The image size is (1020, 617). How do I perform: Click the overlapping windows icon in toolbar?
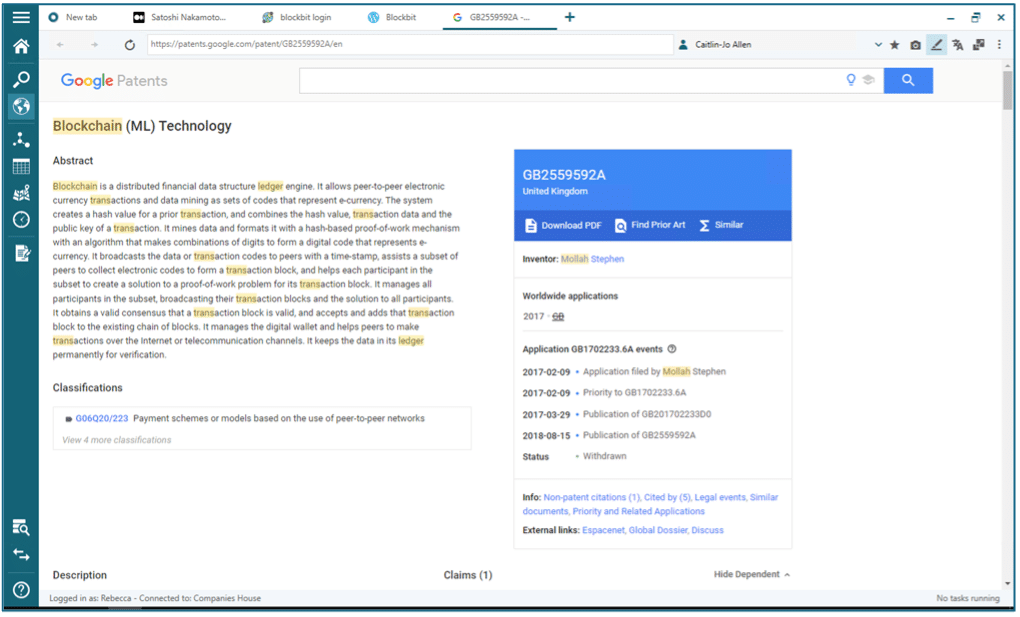pos(978,45)
